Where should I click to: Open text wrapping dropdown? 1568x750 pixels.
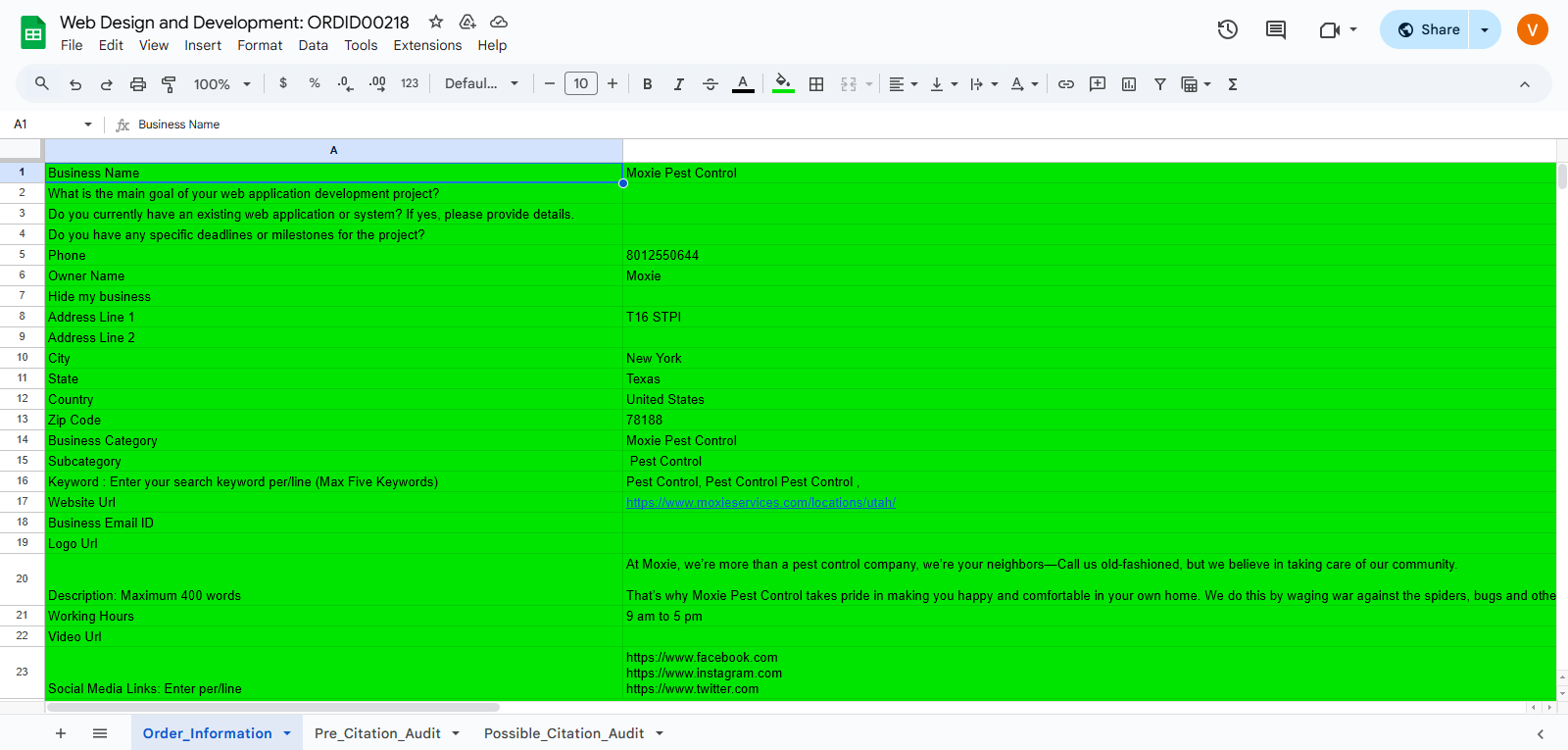pyautogui.click(x=984, y=84)
